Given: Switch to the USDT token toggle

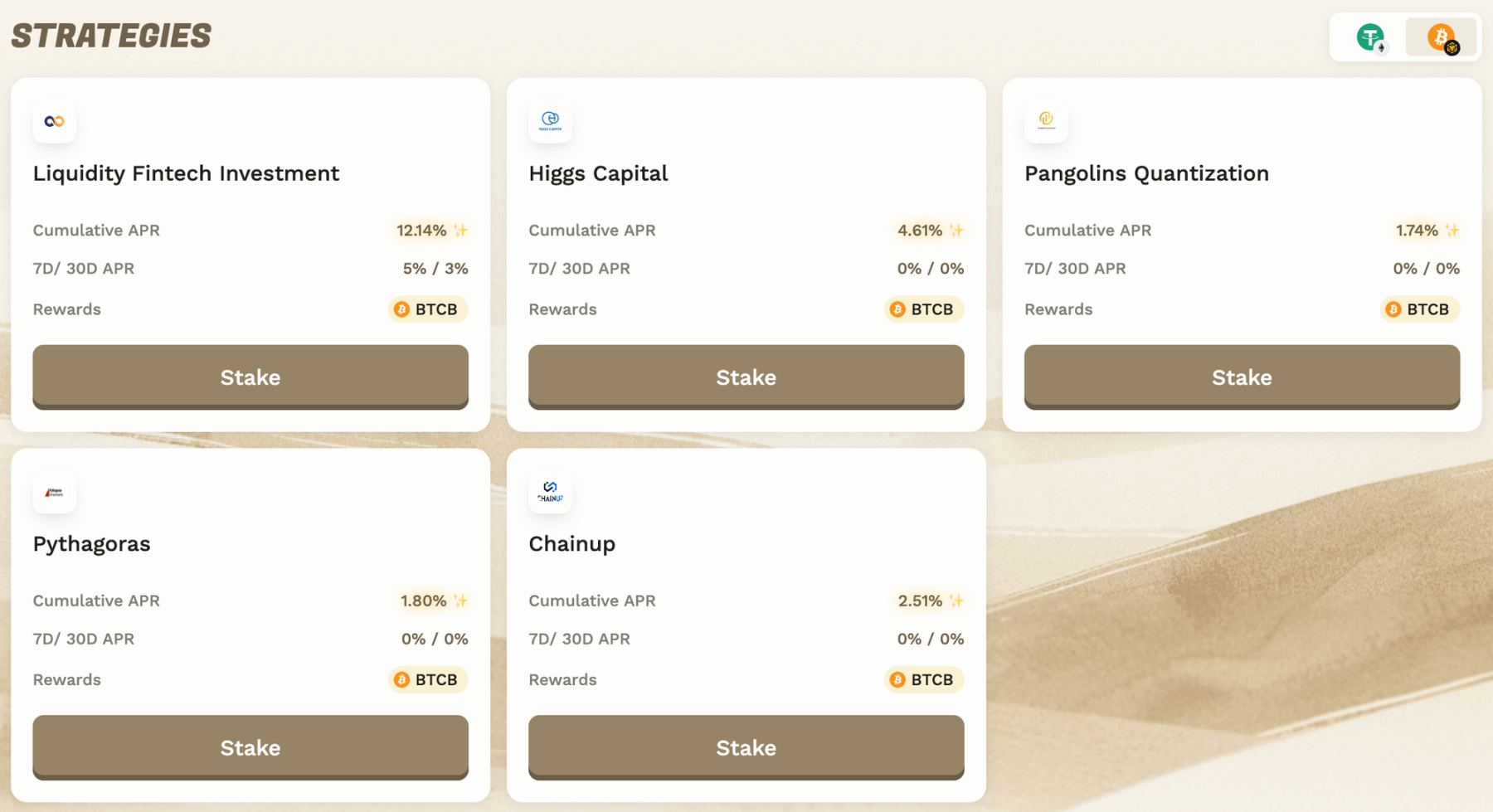Looking at the screenshot, I should [1371, 37].
